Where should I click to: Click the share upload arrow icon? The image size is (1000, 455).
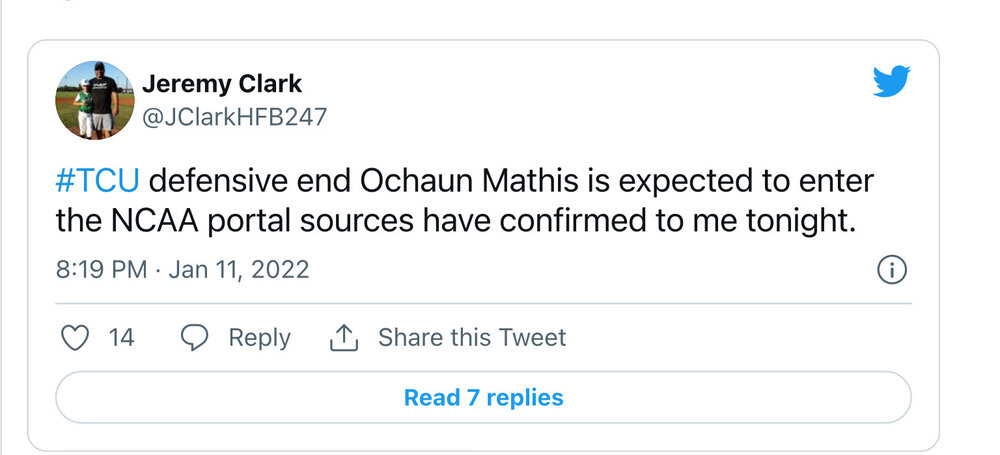(x=343, y=338)
